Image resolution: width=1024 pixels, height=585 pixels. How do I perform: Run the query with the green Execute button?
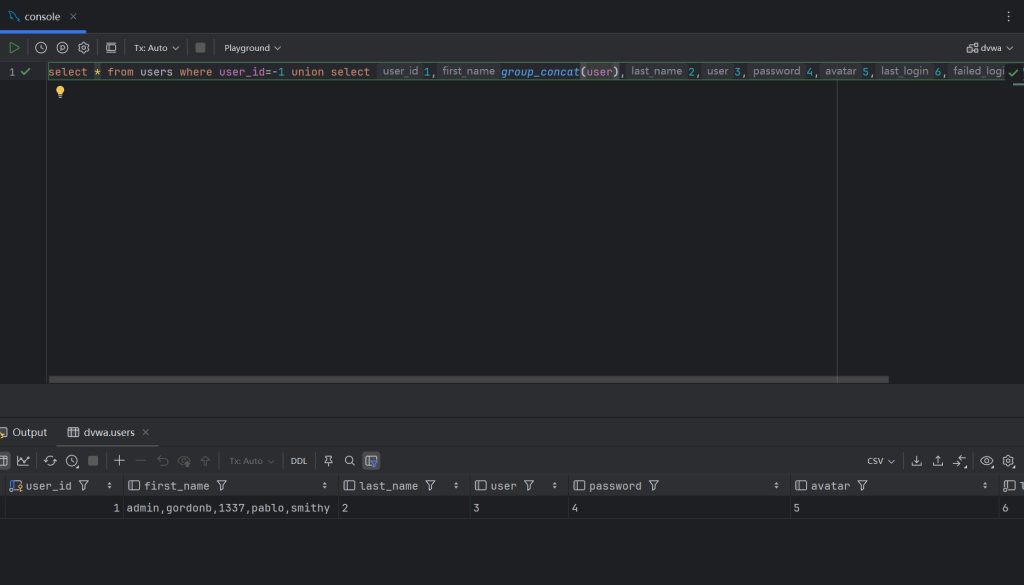click(14, 48)
